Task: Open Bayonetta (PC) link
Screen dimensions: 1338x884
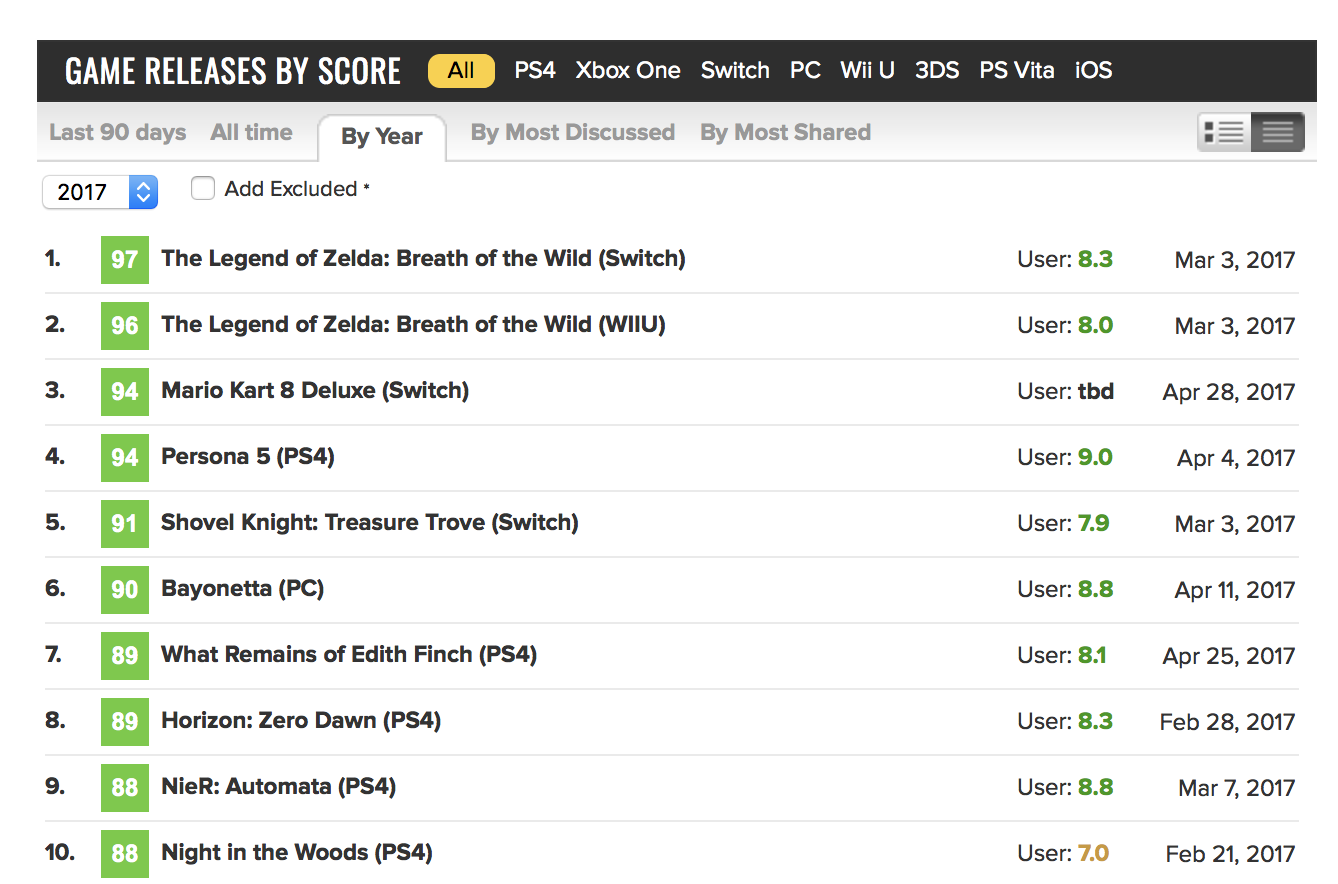Action: coord(243,588)
